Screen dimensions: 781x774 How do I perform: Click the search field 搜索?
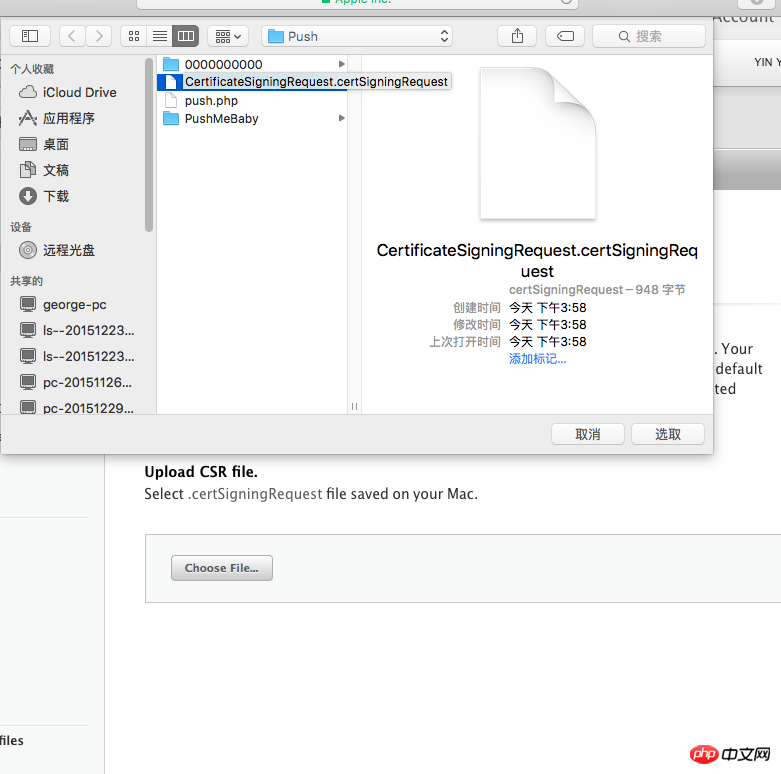(649, 36)
